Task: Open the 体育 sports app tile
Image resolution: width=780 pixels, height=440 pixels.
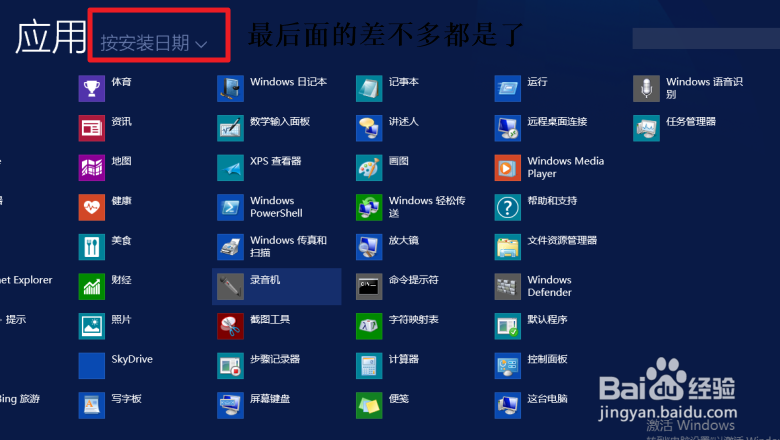Action: click(x=92, y=88)
